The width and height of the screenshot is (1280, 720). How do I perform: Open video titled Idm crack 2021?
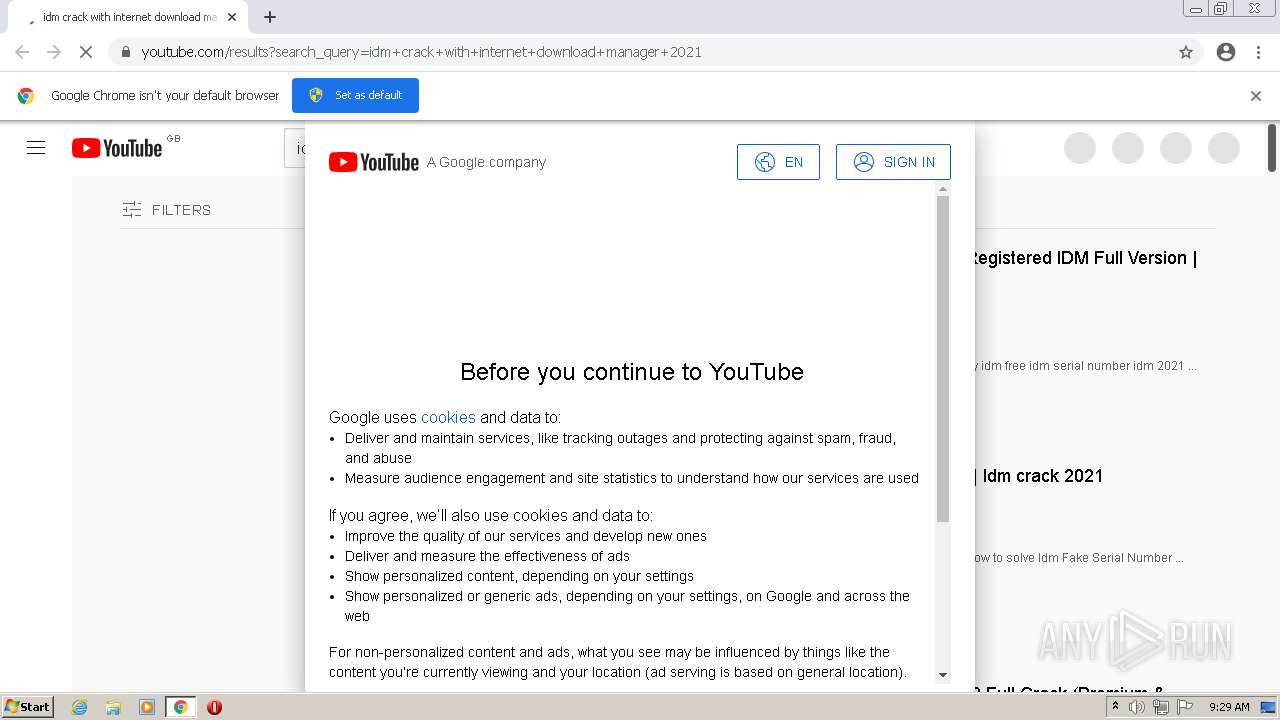tap(1040, 476)
